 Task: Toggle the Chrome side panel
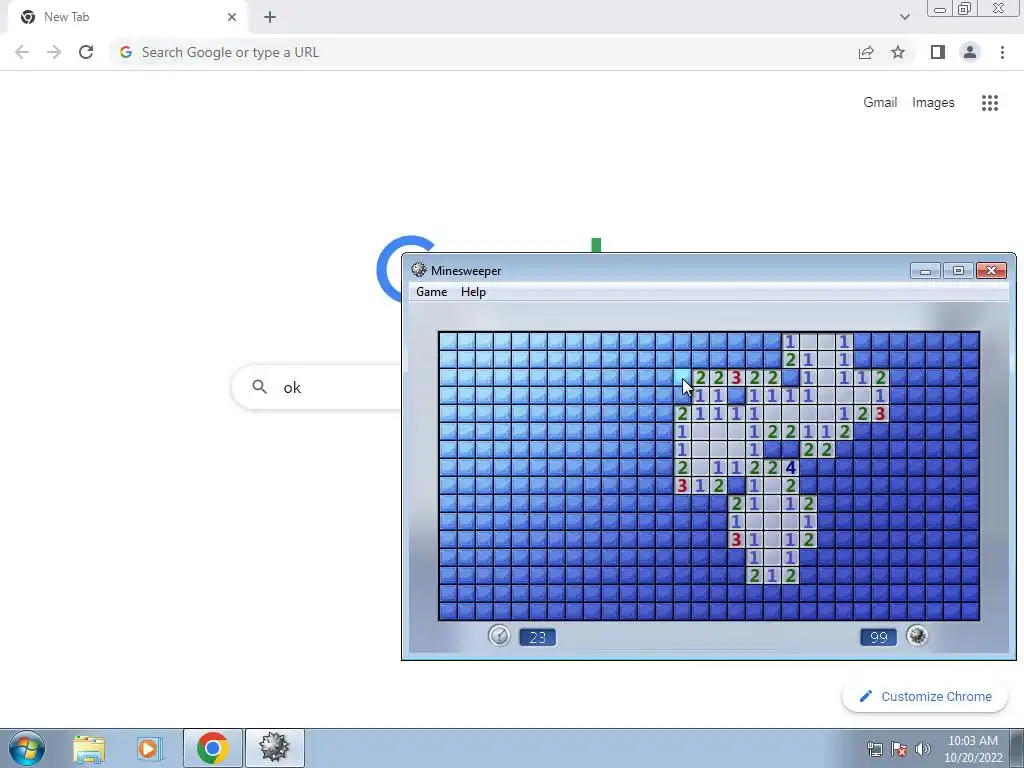click(938, 52)
